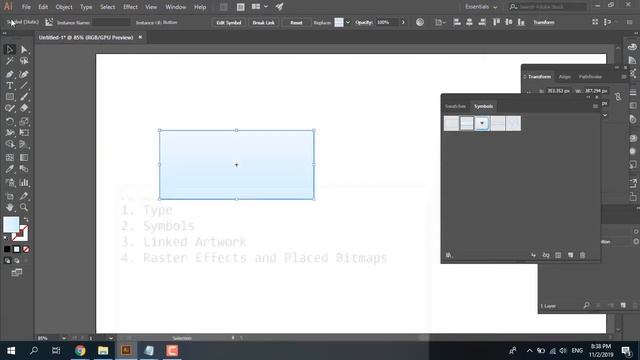The image size is (640, 360).
Task: Switch to the Pathfinder panel tab
Action: click(x=590, y=77)
